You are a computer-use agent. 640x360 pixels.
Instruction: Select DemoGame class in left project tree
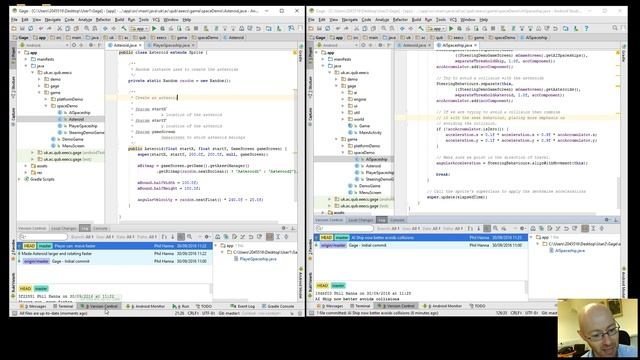pyautogui.click(x=72, y=139)
